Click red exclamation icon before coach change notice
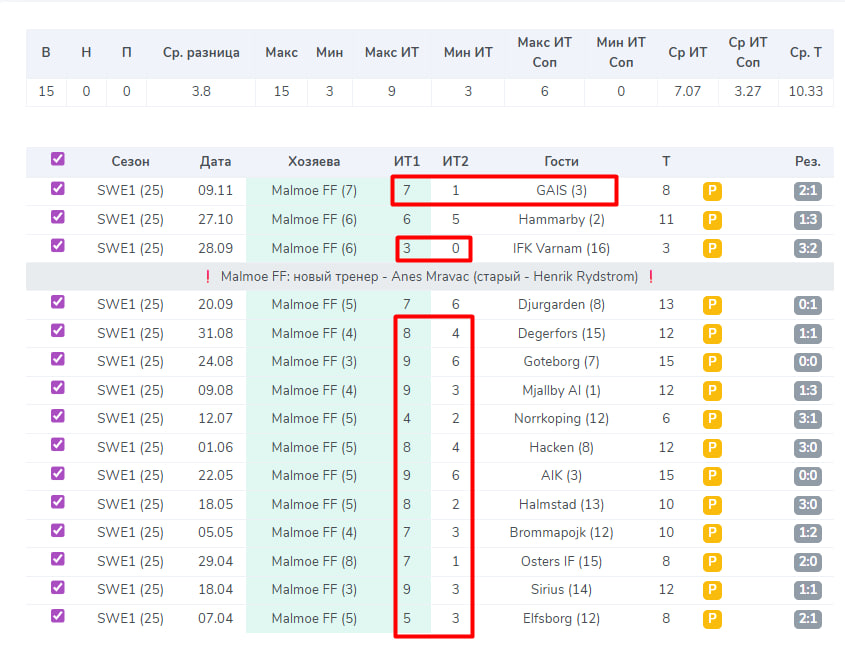845x665 pixels. [207, 277]
